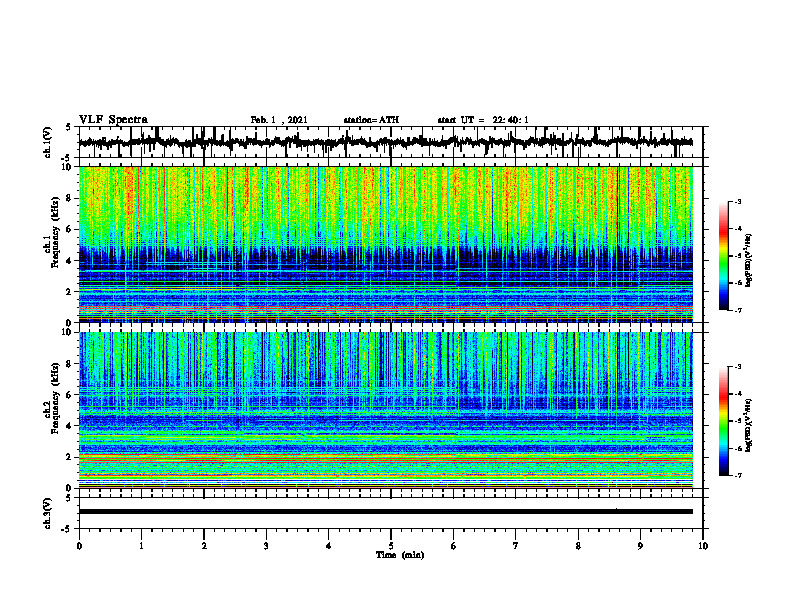Click the ch.2 spectrogram color scale bar
The width and height of the screenshot is (792, 612).
pos(723,421)
